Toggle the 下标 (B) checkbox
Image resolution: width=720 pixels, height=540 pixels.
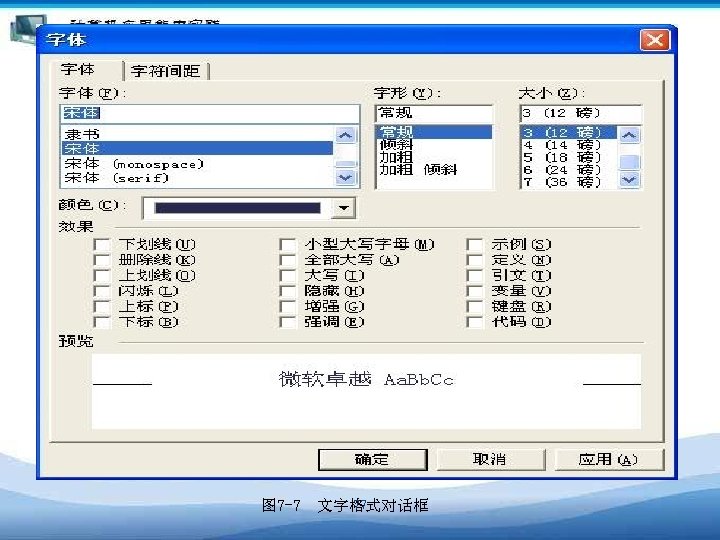tap(102, 322)
